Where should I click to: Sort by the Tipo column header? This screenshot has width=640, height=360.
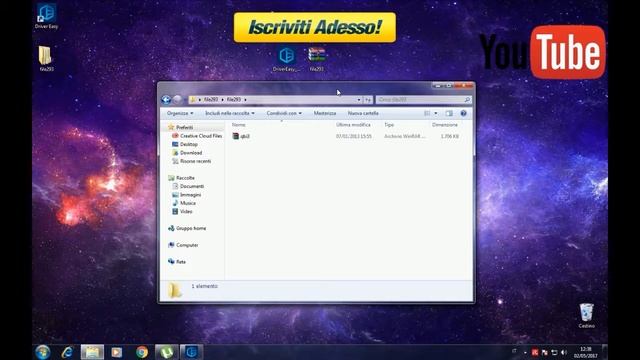pos(389,125)
